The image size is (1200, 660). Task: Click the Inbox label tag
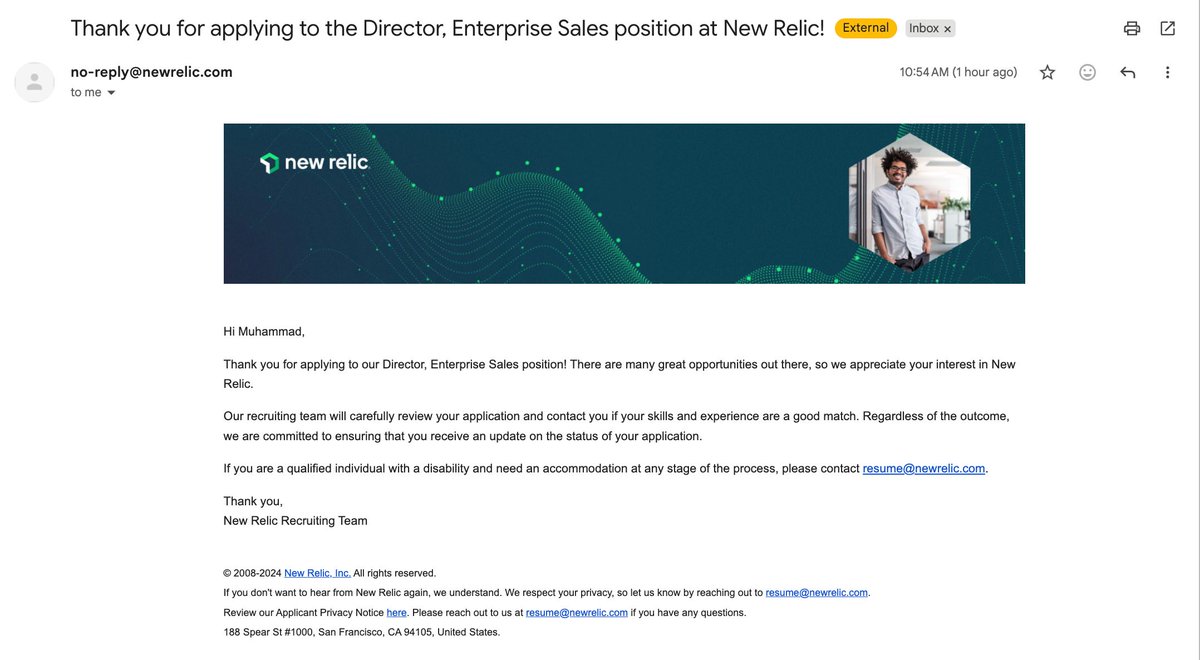pos(924,28)
